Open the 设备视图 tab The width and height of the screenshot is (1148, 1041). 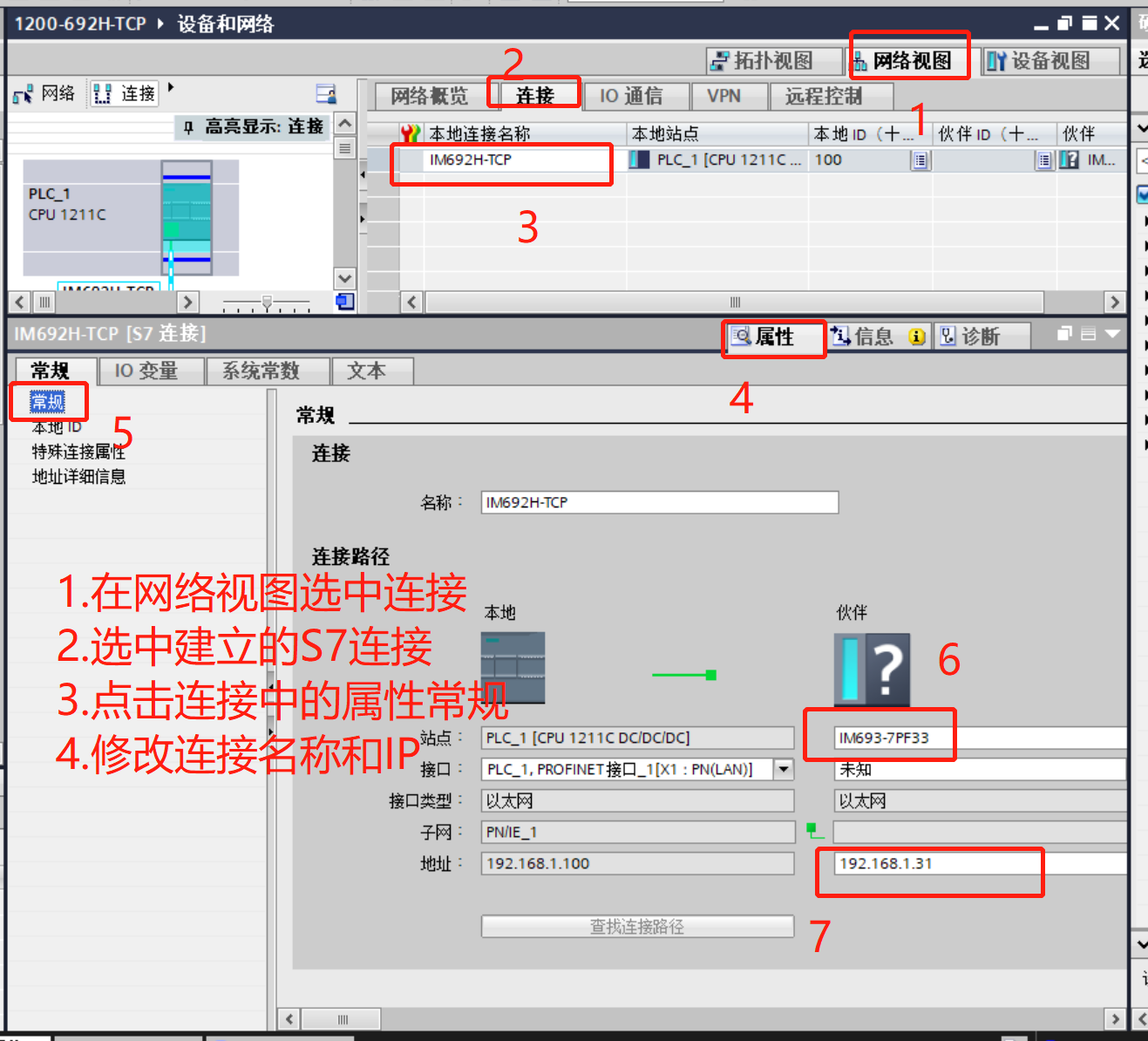pyautogui.click(x=1050, y=60)
